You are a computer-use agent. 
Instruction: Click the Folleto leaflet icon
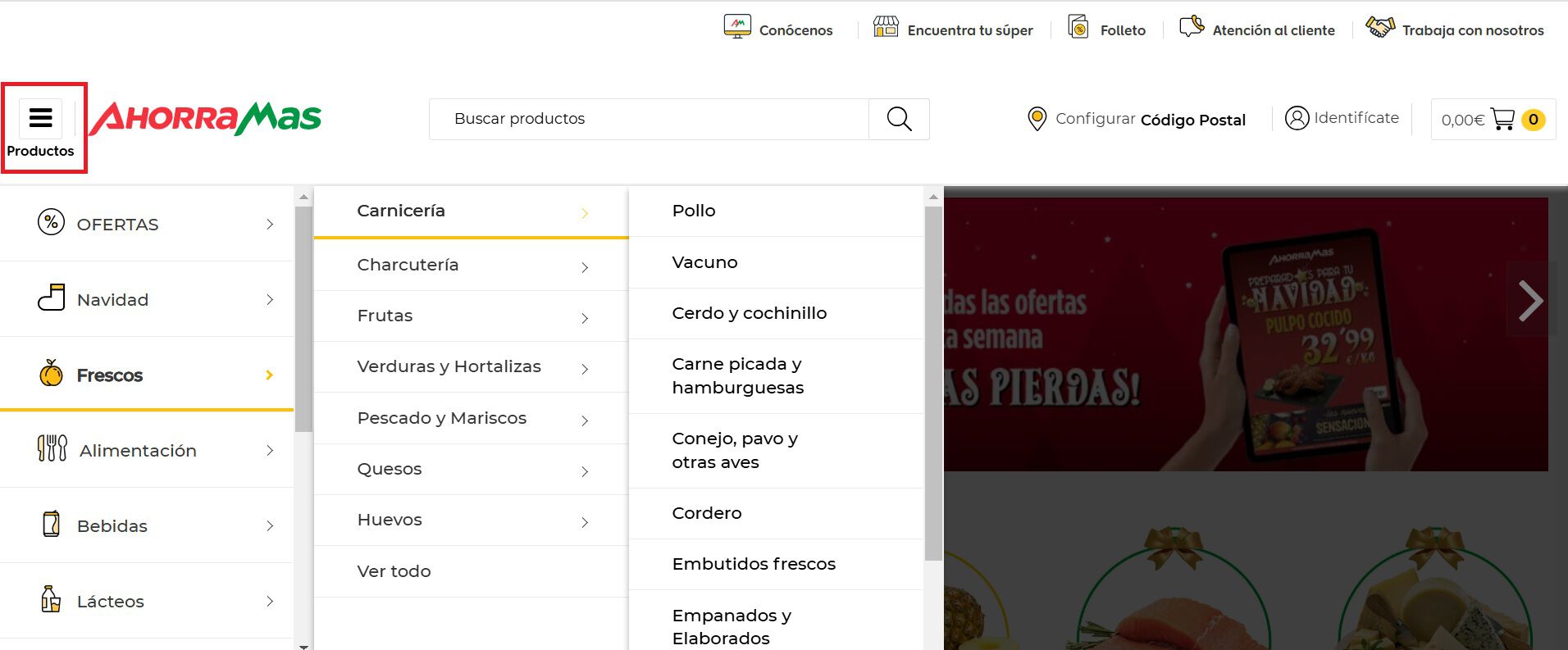click(x=1079, y=27)
